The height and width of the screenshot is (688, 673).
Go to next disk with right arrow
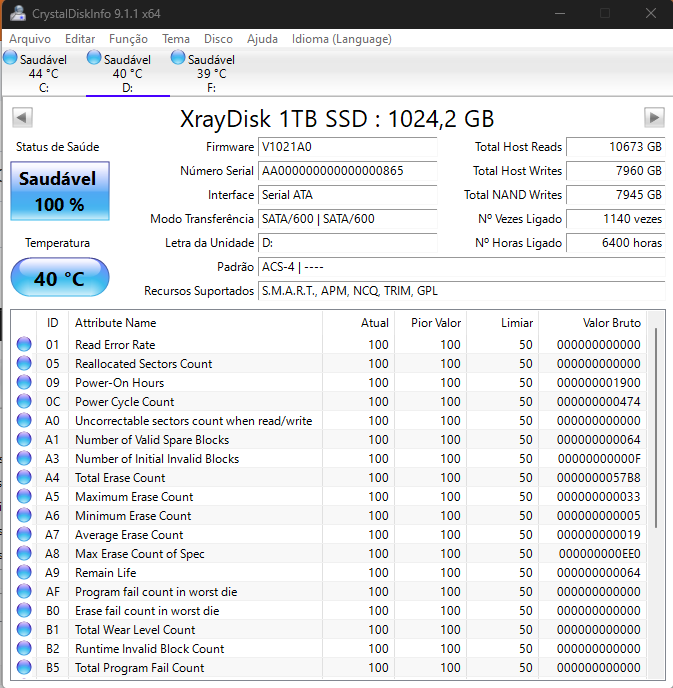(x=654, y=118)
